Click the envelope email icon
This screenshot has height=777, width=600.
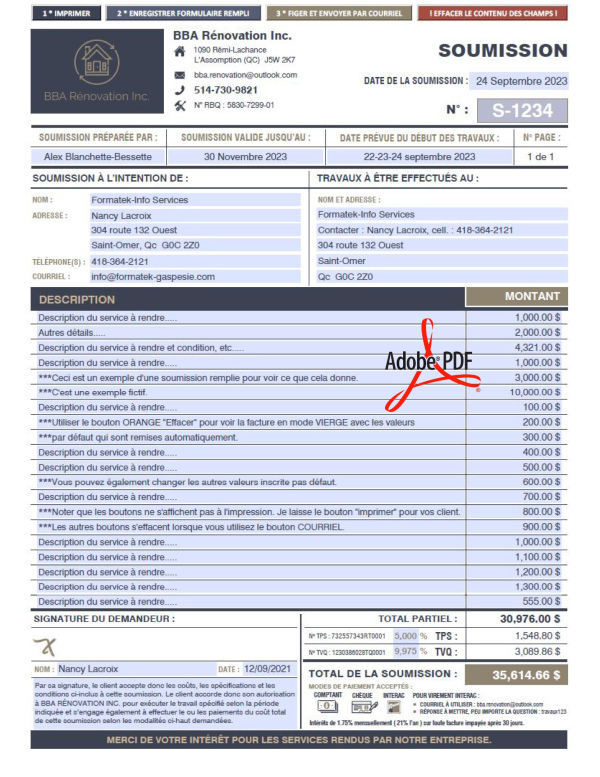[179, 75]
